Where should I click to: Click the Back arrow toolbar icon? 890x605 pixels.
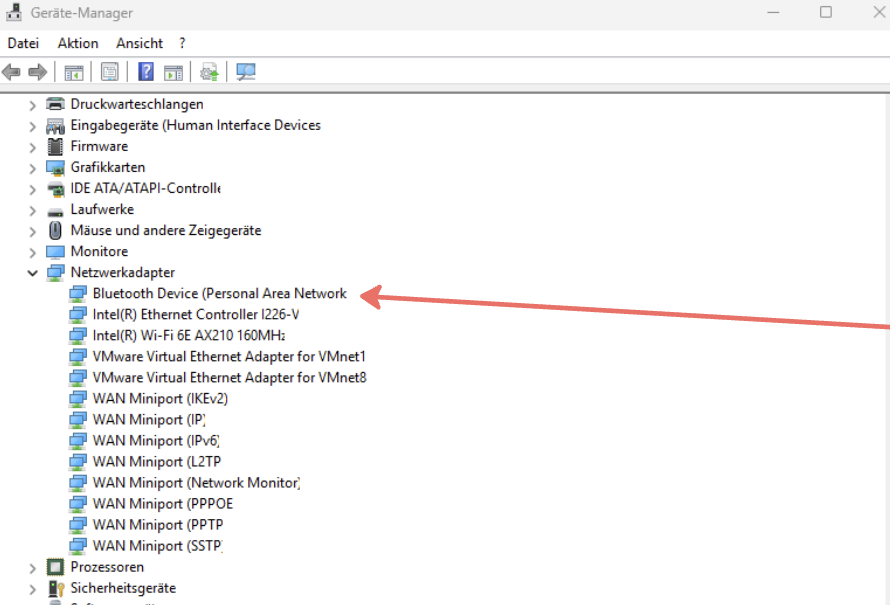pyautogui.click(x=11, y=72)
